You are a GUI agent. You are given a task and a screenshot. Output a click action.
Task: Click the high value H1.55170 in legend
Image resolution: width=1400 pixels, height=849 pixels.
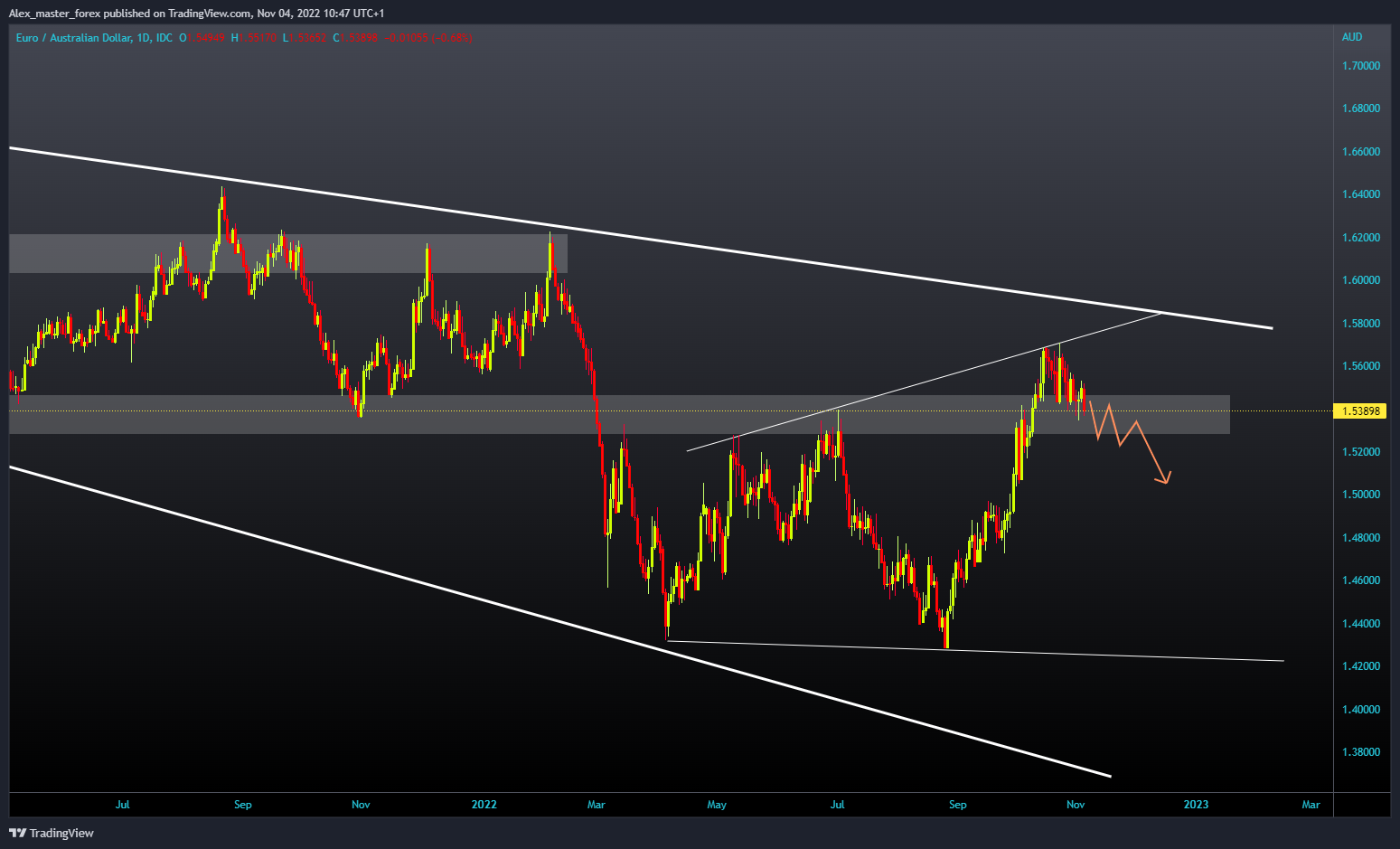(253, 38)
